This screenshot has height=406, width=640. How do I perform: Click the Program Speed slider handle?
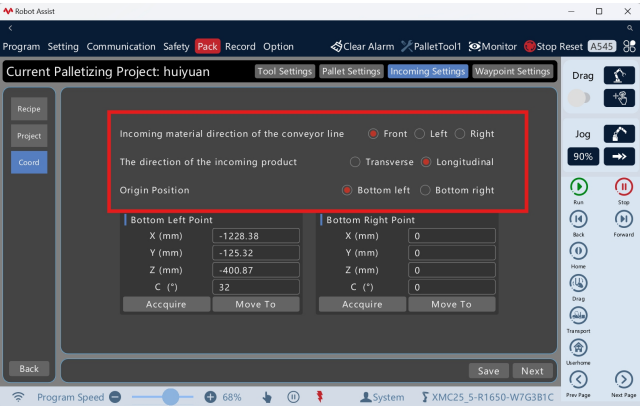click(x=170, y=397)
